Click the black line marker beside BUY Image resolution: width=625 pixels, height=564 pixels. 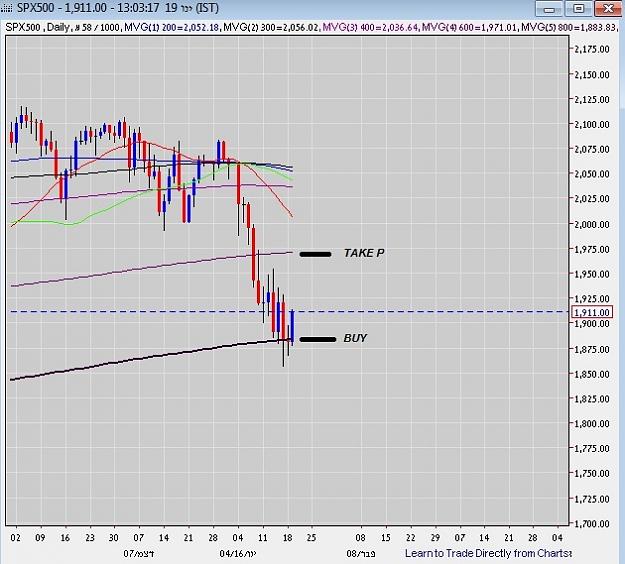point(318,340)
